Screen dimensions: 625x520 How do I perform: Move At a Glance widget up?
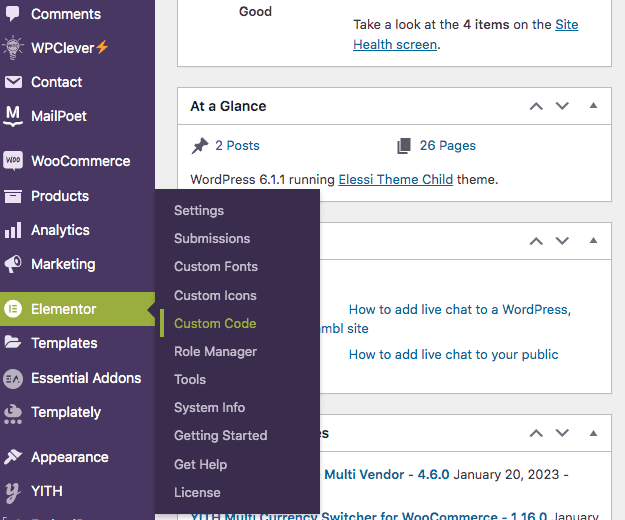(x=536, y=106)
